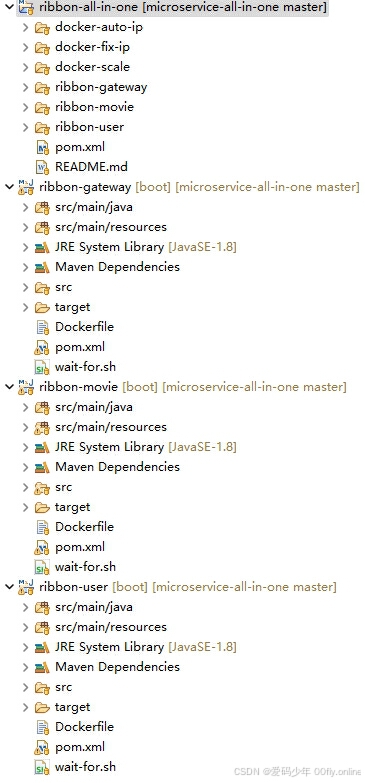
Task: Expand the target folder in ribbon-movie
Action: [25, 507]
